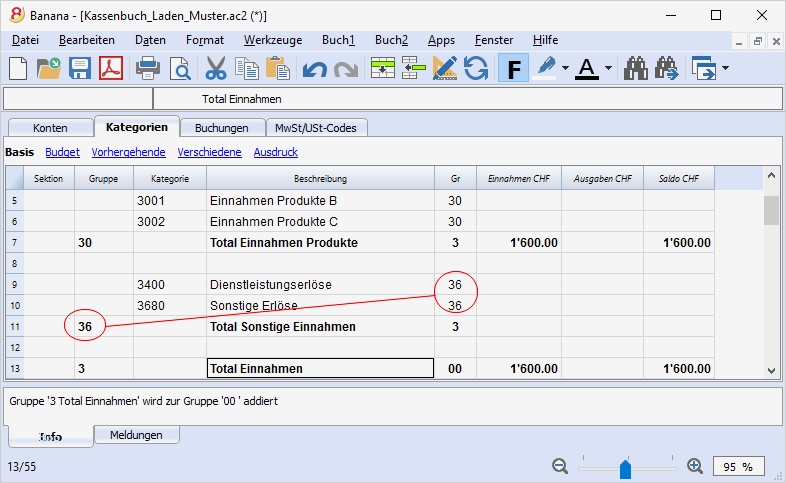The width and height of the screenshot is (786, 483).
Task: Switch to the Buchungen tab
Action: 222,128
